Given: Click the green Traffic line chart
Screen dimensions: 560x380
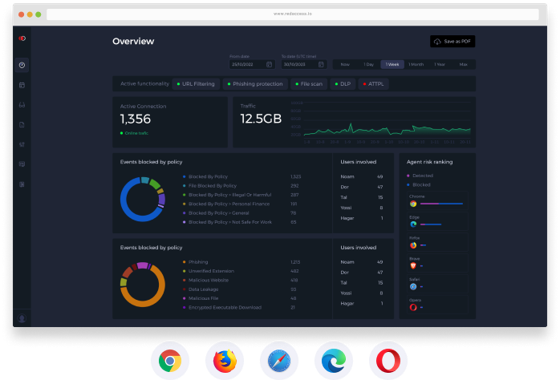Looking at the screenshot, I should coord(387,130).
